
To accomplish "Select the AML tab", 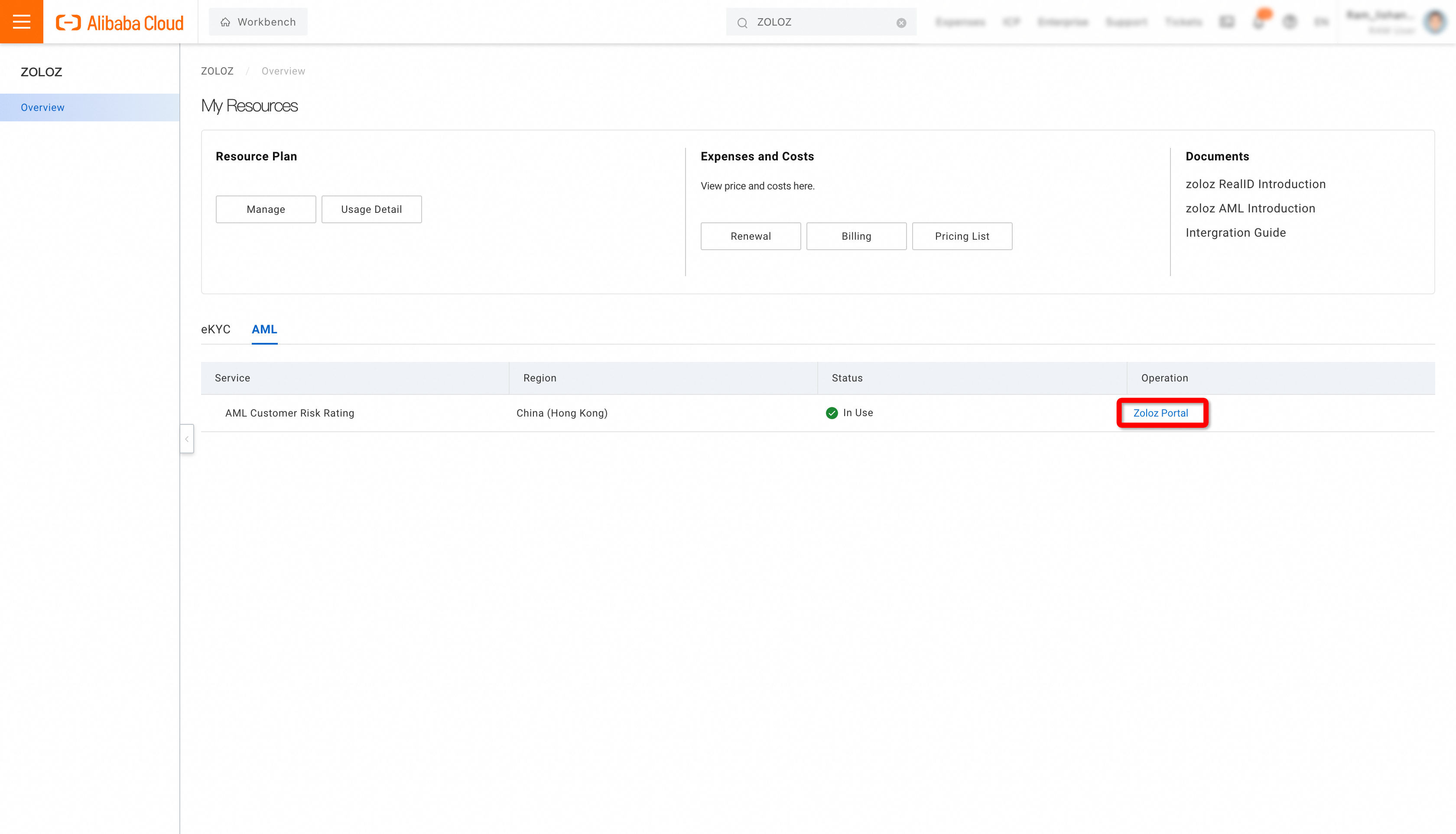I will 264,329.
